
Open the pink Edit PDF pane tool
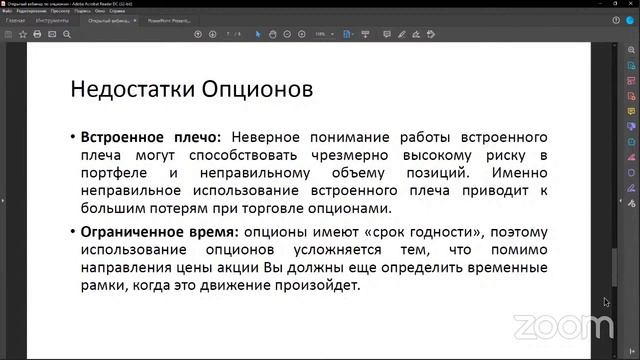631,80
